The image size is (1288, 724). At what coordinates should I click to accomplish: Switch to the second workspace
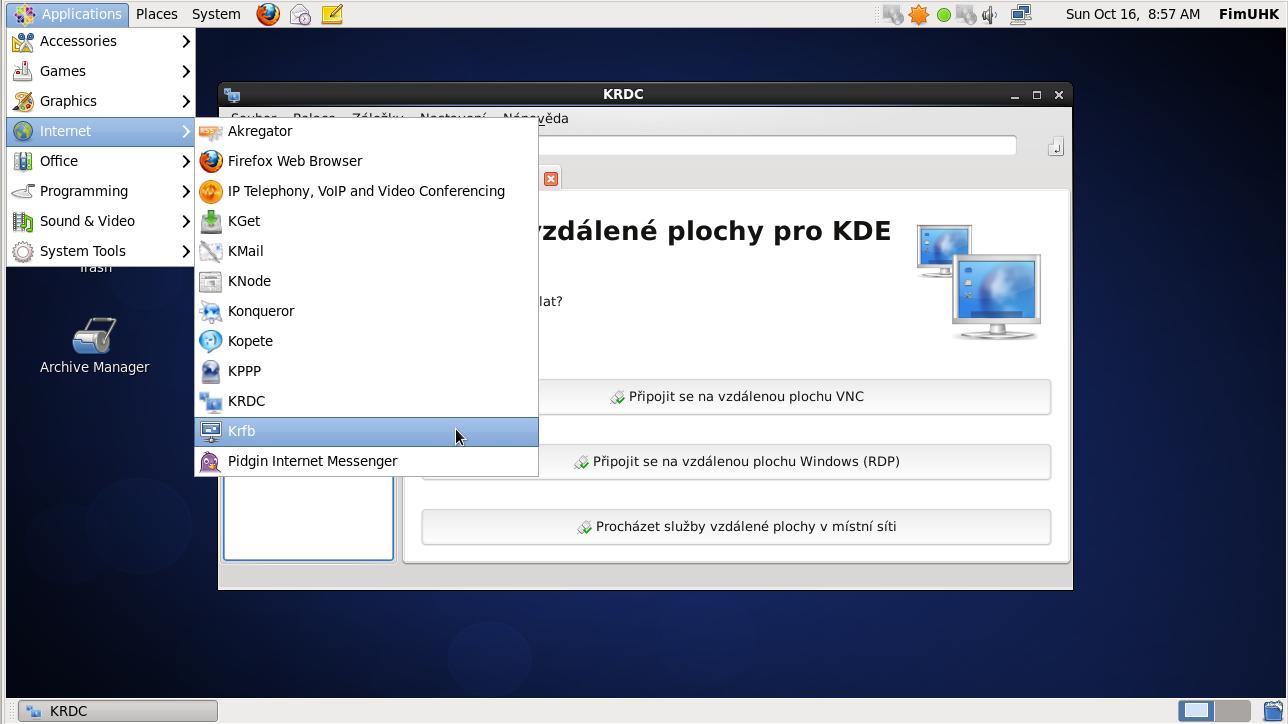click(x=1232, y=711)
